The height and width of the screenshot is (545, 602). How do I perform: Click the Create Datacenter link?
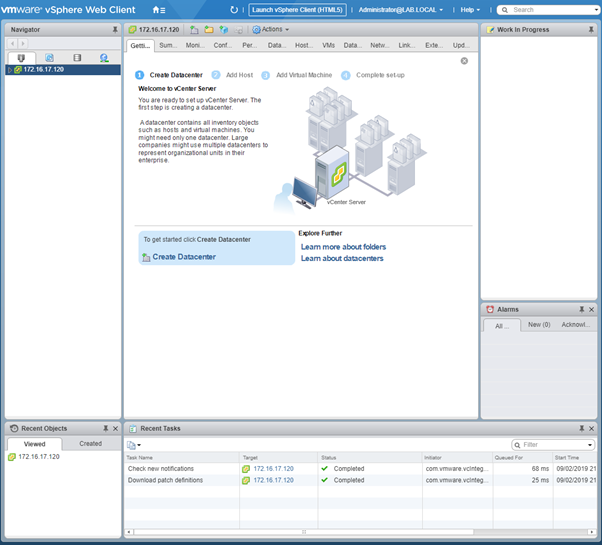pos(184,257)
